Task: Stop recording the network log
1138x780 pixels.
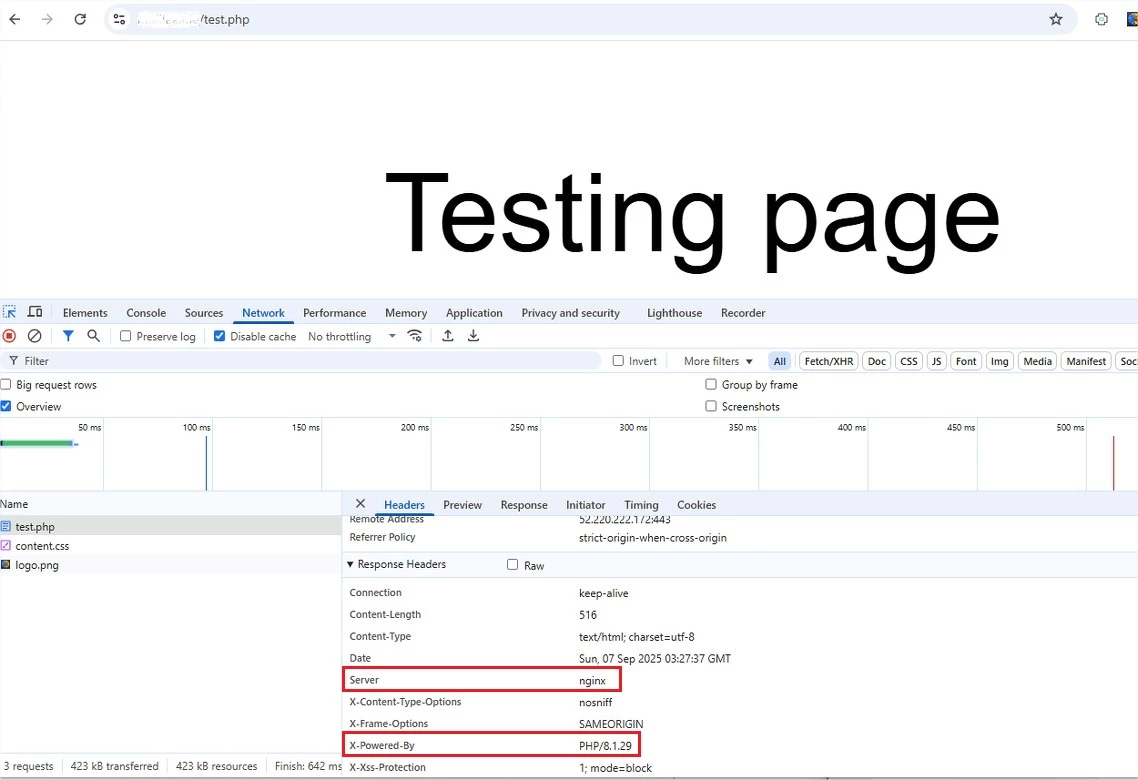Action: (x=9, y=336)
